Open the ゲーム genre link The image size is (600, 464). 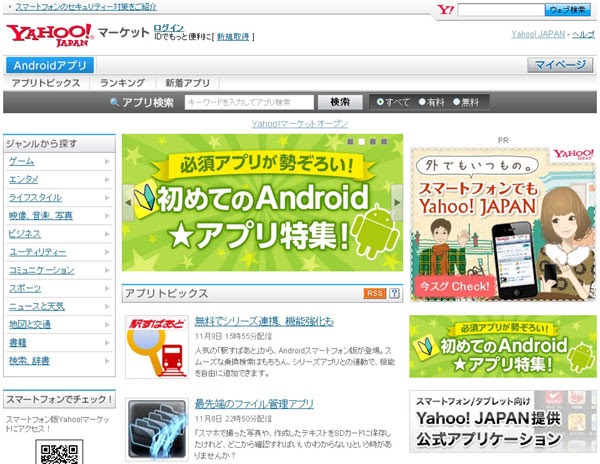pos(21,161)
